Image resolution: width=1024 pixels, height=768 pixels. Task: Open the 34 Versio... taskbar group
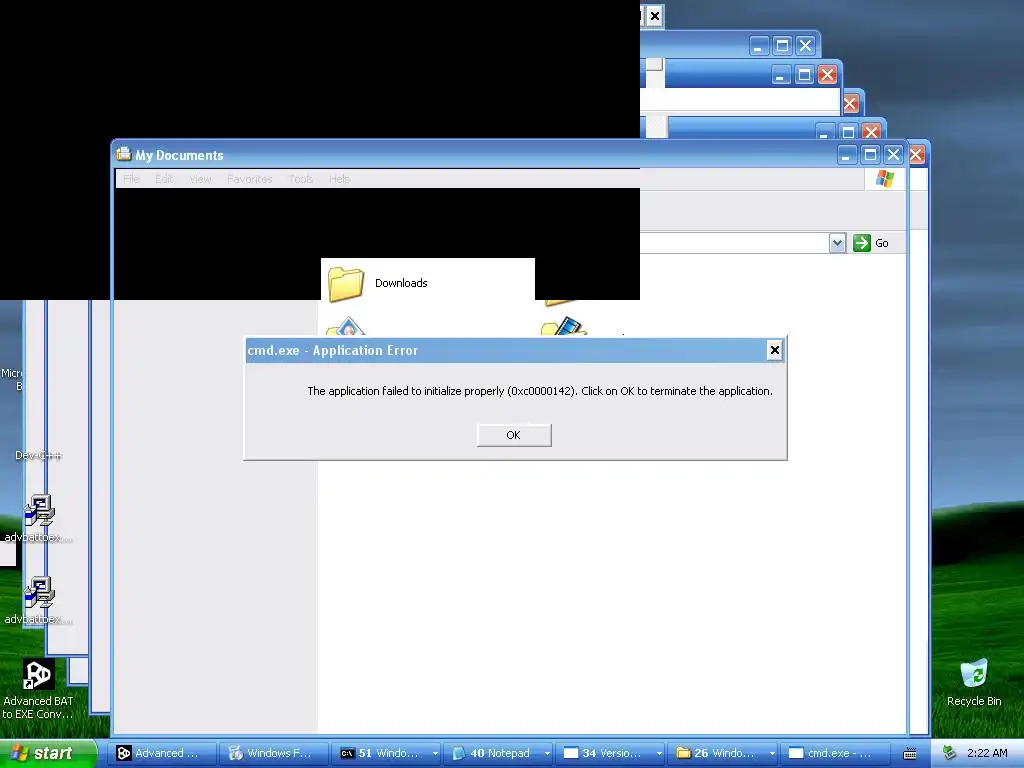click(x=611, y=753)
